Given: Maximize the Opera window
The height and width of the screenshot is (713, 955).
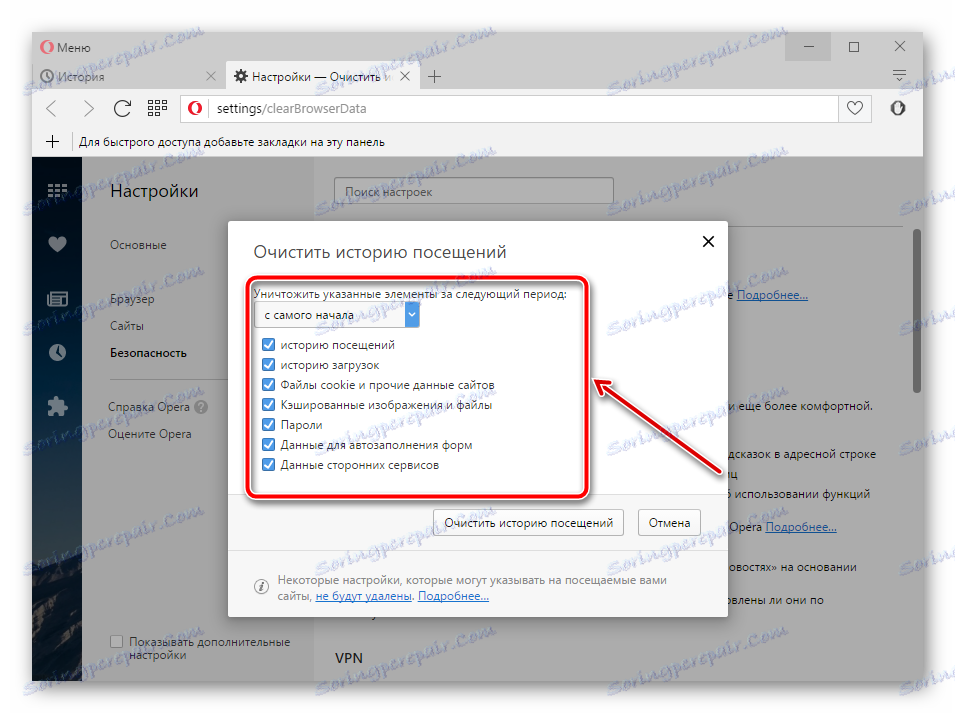Looking at the screenshot, I should point(854,47).
